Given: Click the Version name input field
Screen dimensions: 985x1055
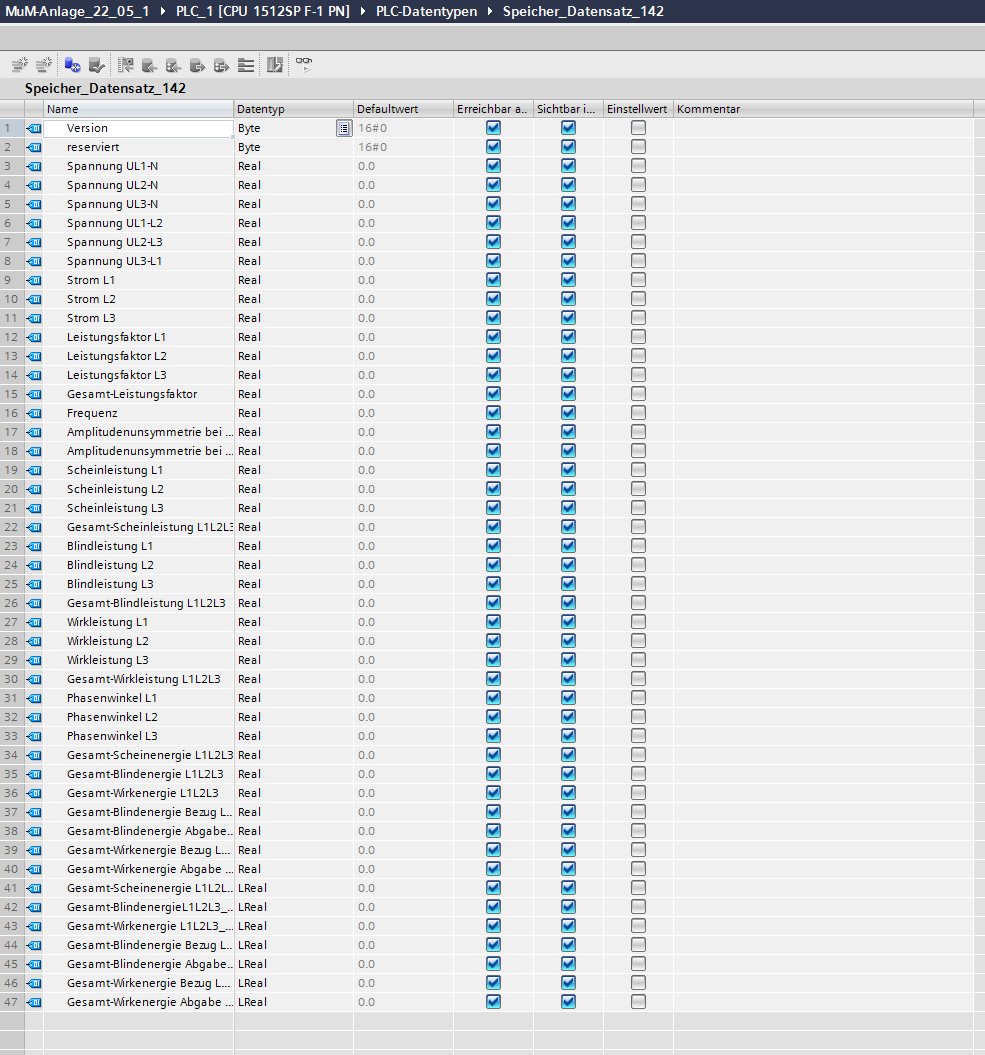Looking at the screenshot, I should pos(138,128).
